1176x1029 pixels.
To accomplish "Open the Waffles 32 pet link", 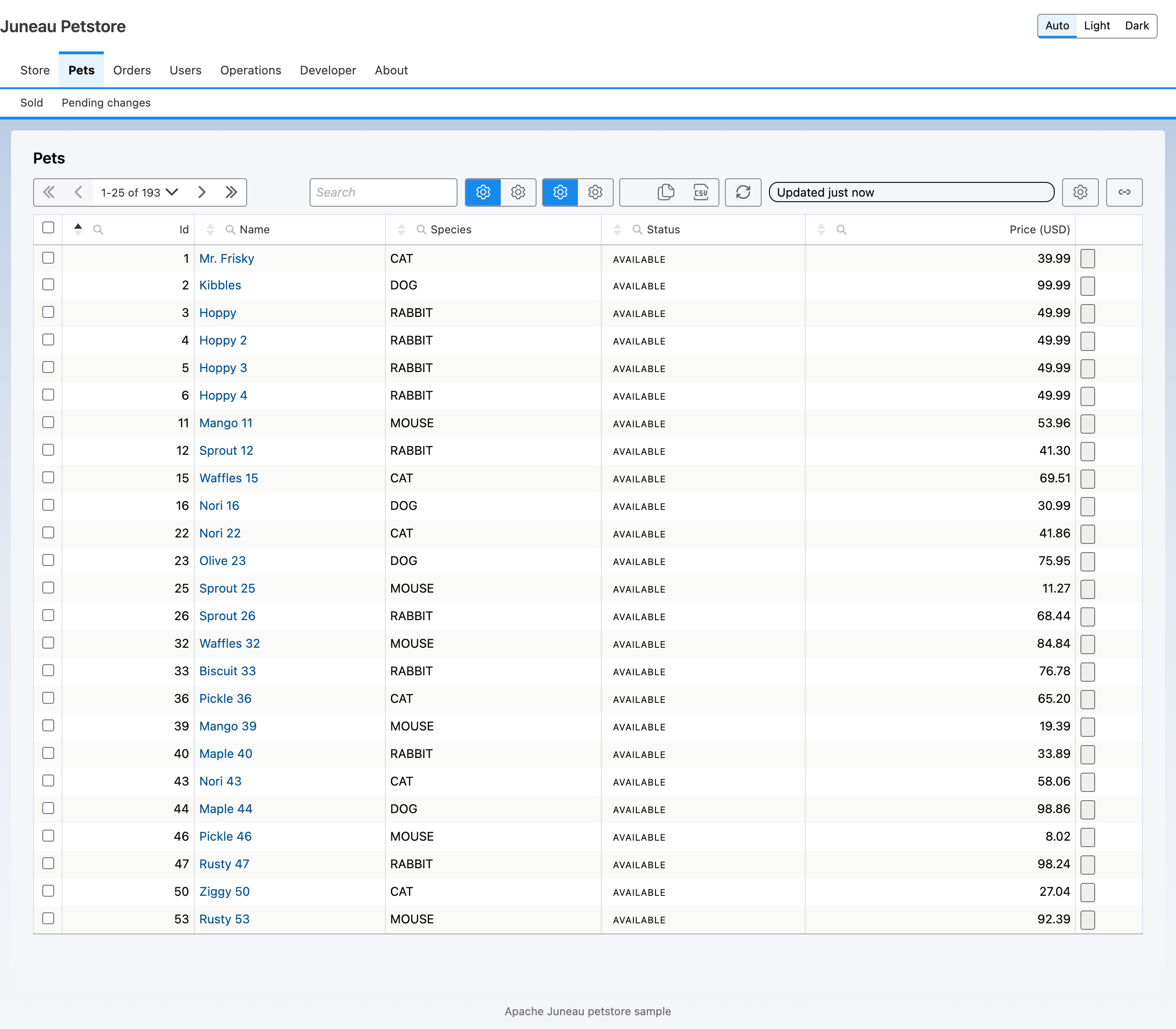I will [x=230, y=644].
